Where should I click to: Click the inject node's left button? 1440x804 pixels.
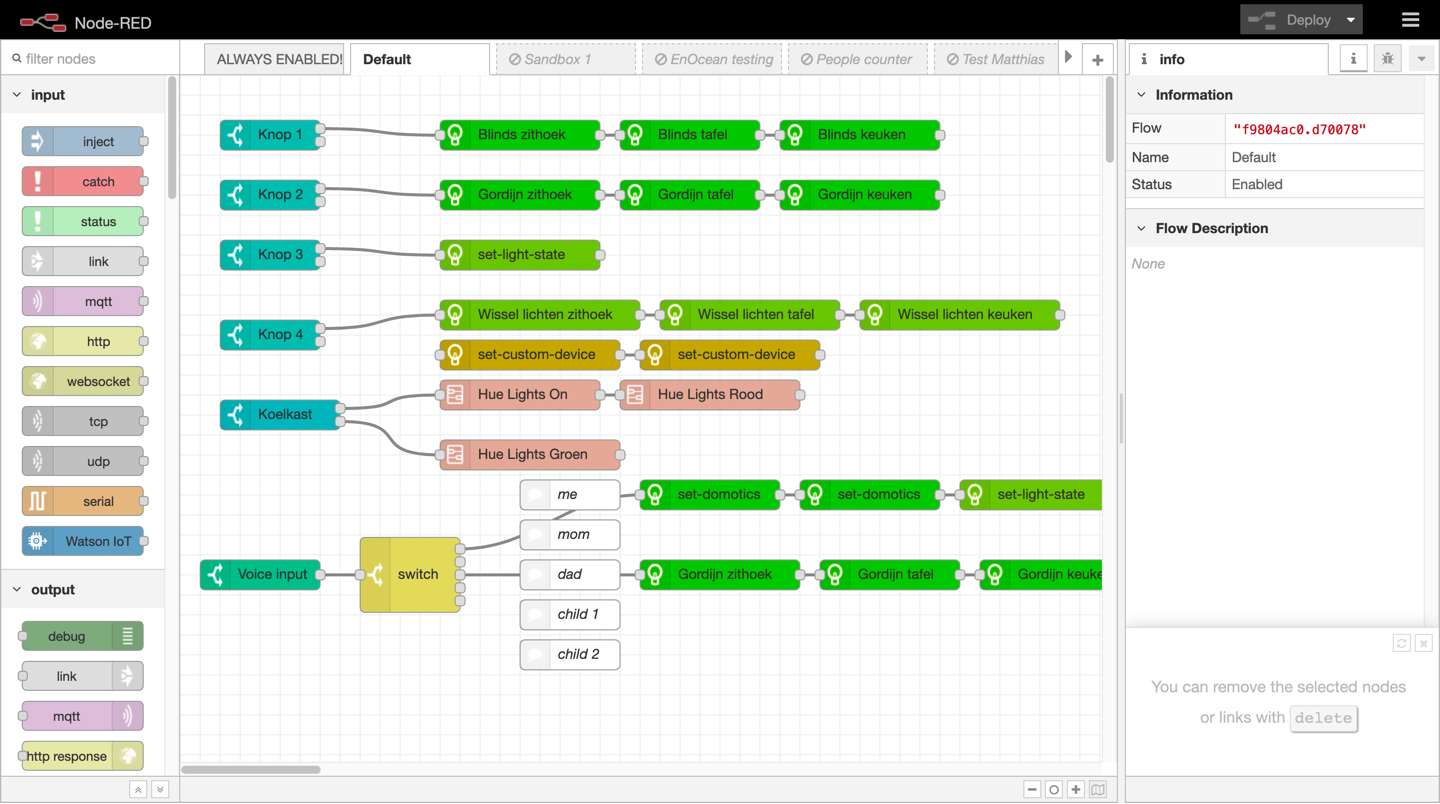click(x=37, y=141)
